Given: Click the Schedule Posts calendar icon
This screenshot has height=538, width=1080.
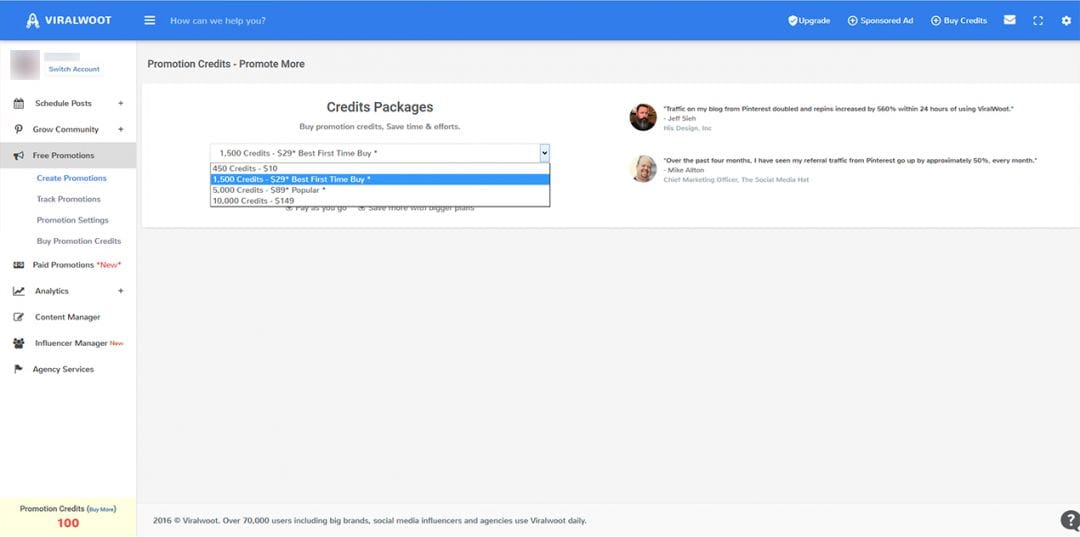Looking at the screenshot, I should coord(19,103).
